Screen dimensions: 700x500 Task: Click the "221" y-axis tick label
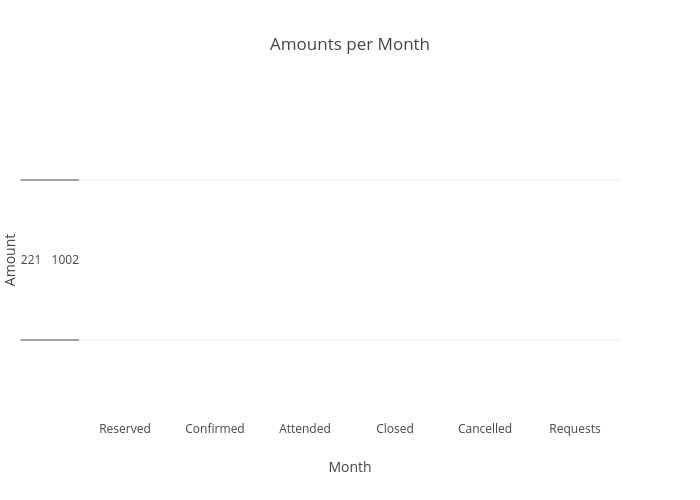(x=31, y=260)
